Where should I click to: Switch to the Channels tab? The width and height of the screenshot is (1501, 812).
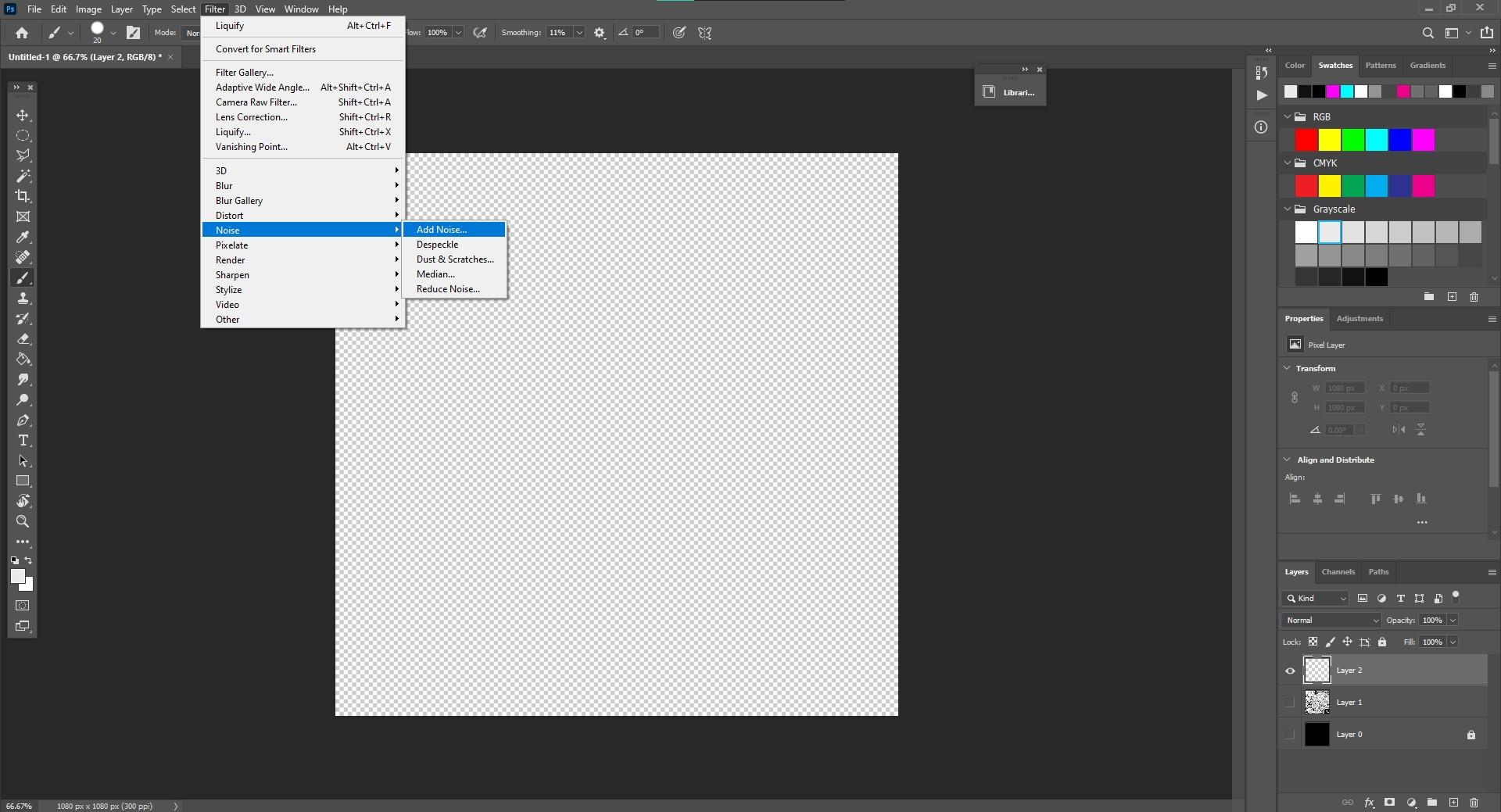pyautogui.click(x=1338, y=572)
